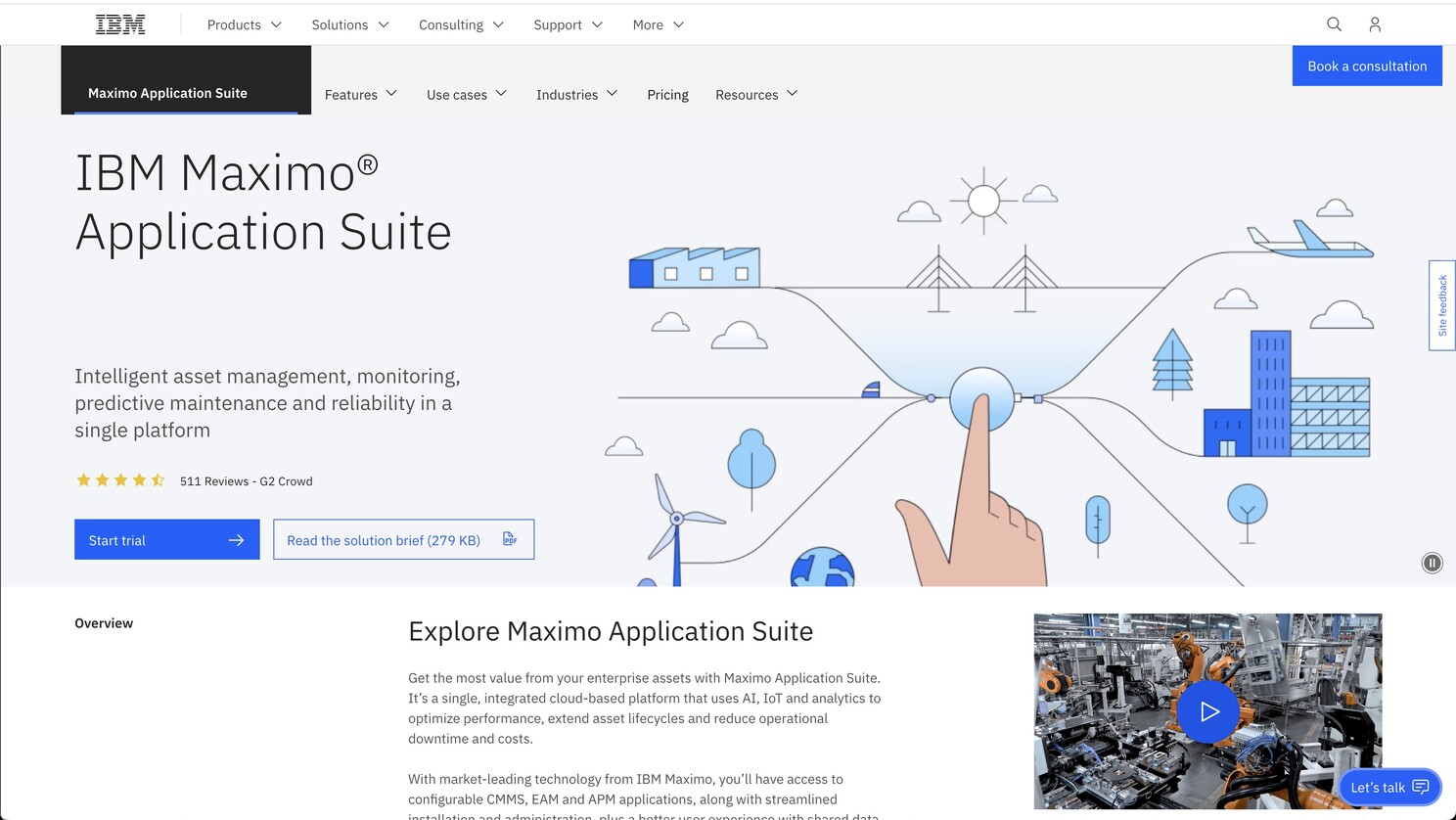This screenshot has width=1456, height=820.
Task: Play the factory video
Action: [x=1207, y=711]
